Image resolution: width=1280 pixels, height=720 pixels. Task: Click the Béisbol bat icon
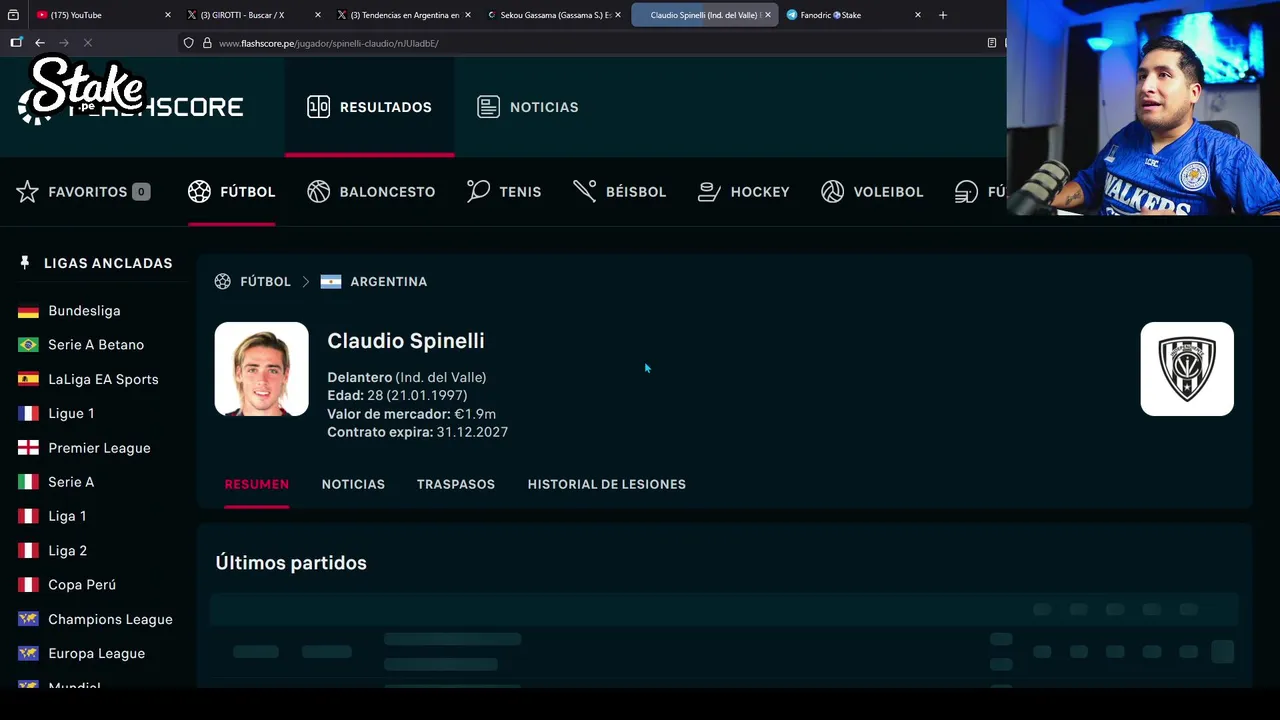[584, 191]
